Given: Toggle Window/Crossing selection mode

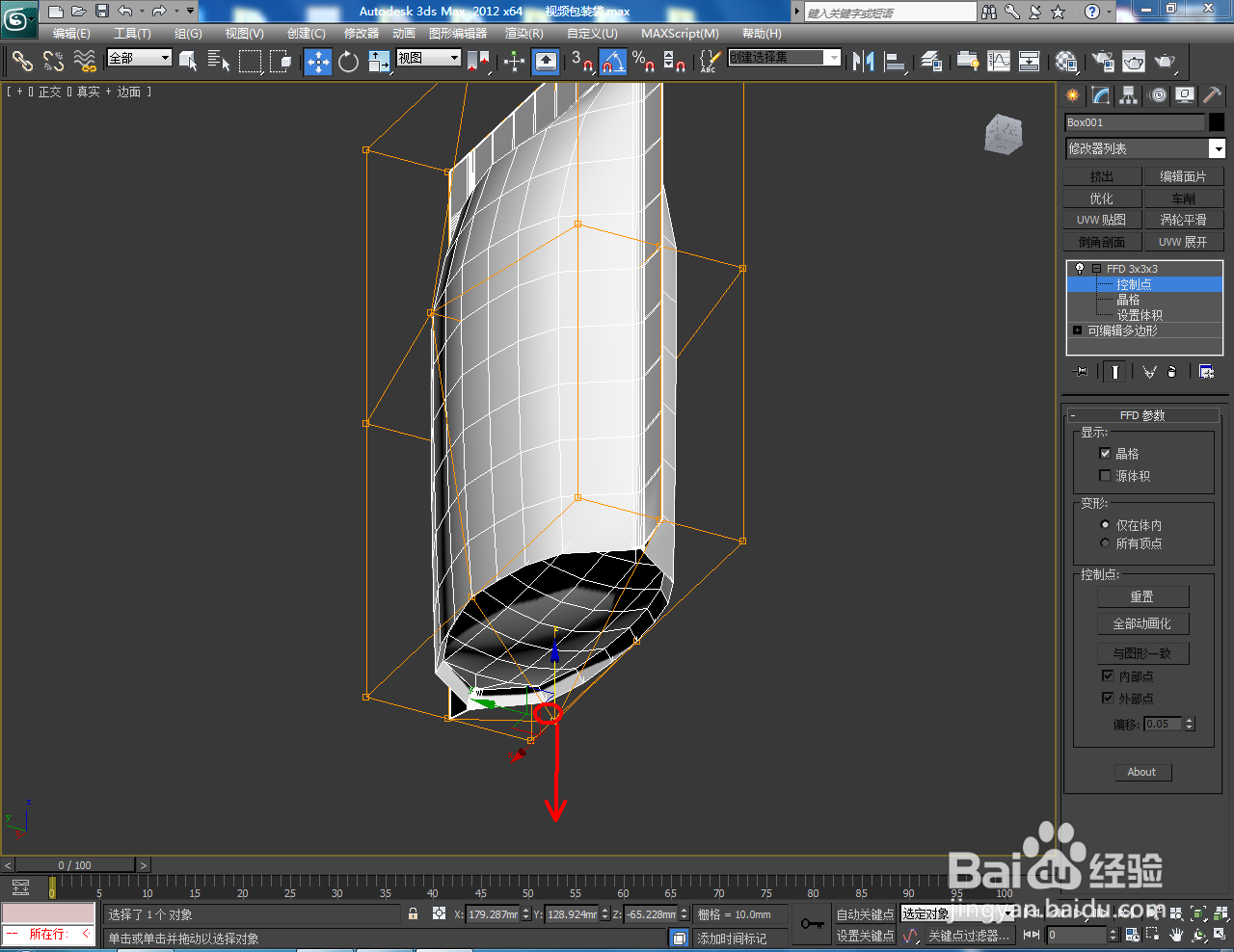Looking at the screenshot, I should pos(281,62).
